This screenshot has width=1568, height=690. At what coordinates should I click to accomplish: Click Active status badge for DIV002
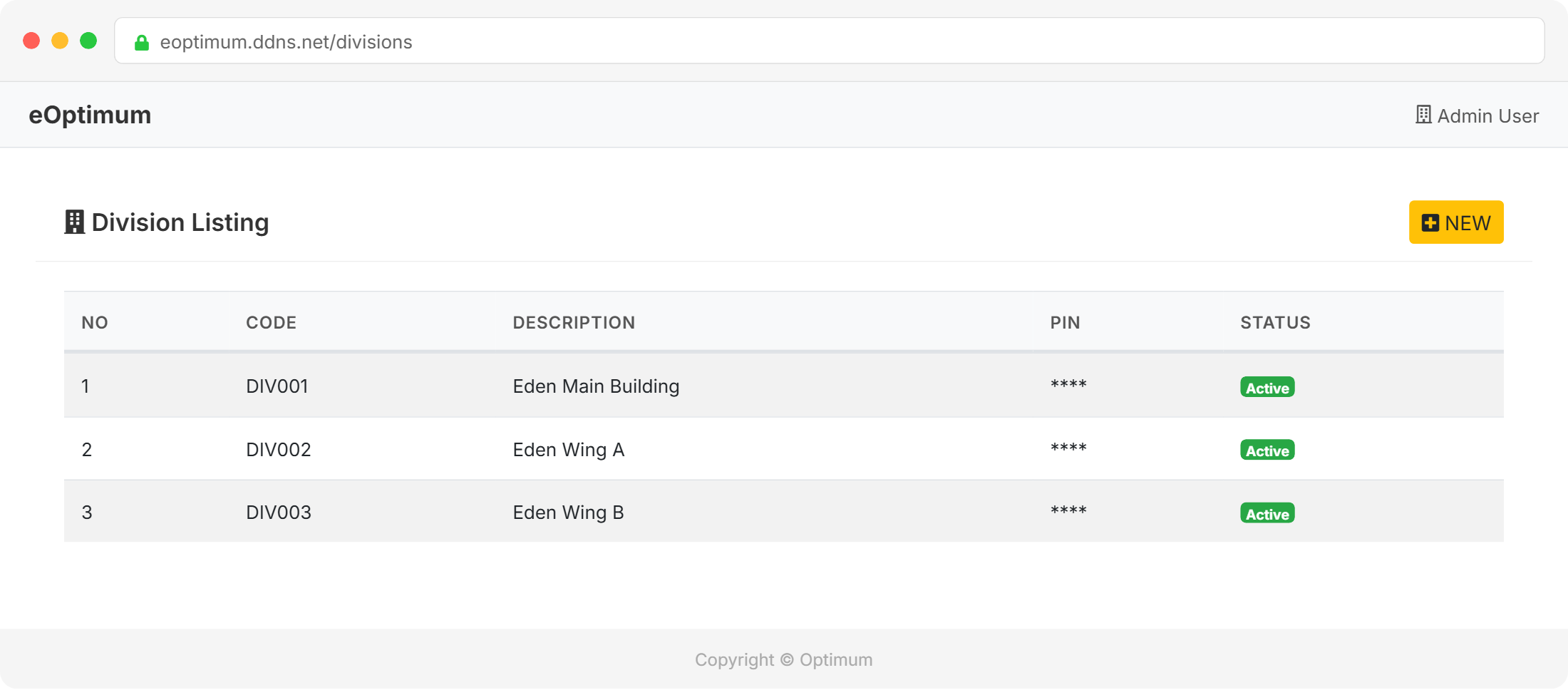point(1267,450)
